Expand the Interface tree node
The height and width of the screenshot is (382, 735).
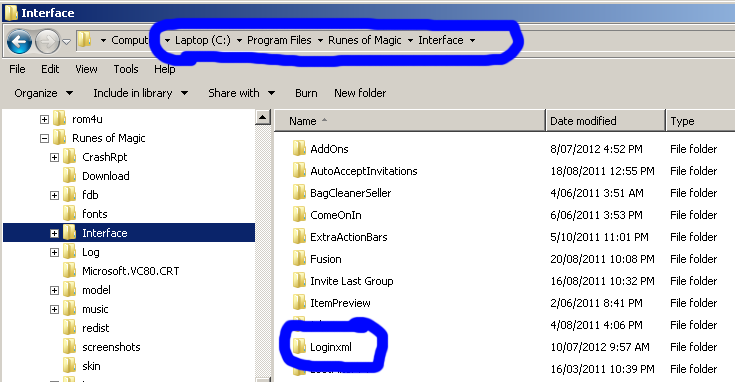coord(54,233)
